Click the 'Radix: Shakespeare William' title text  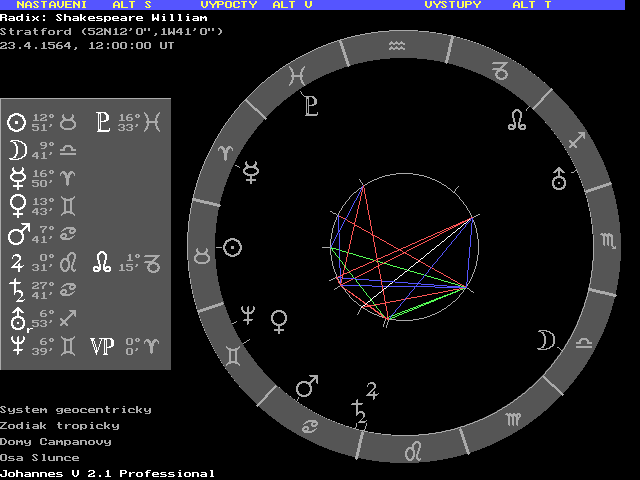click(104, 17)
